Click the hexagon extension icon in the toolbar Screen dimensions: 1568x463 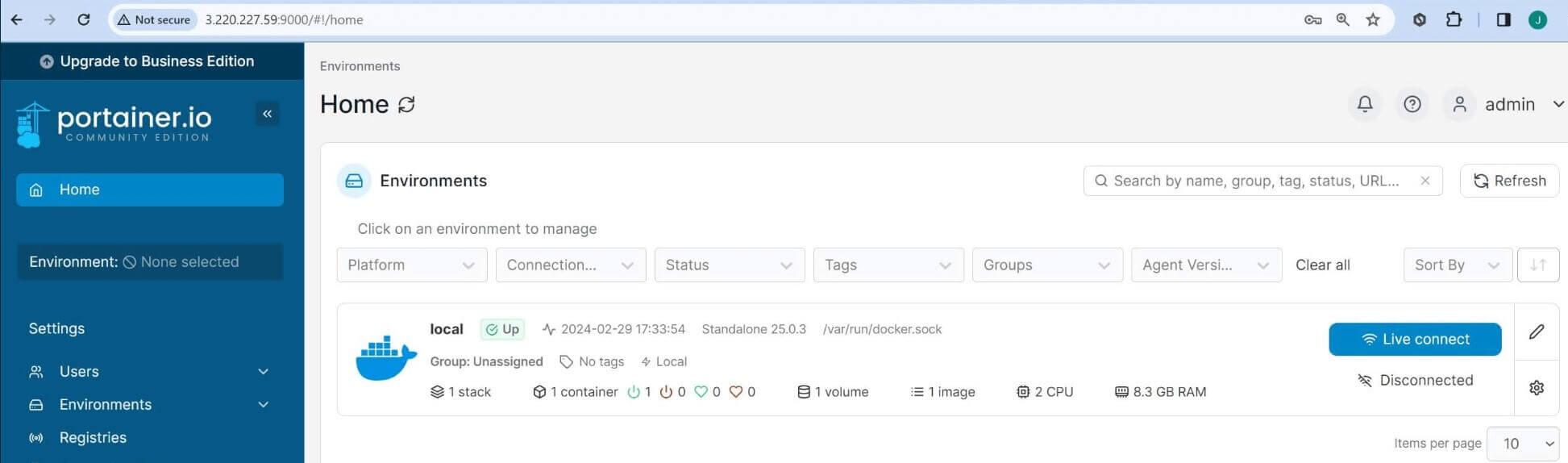1420,19
